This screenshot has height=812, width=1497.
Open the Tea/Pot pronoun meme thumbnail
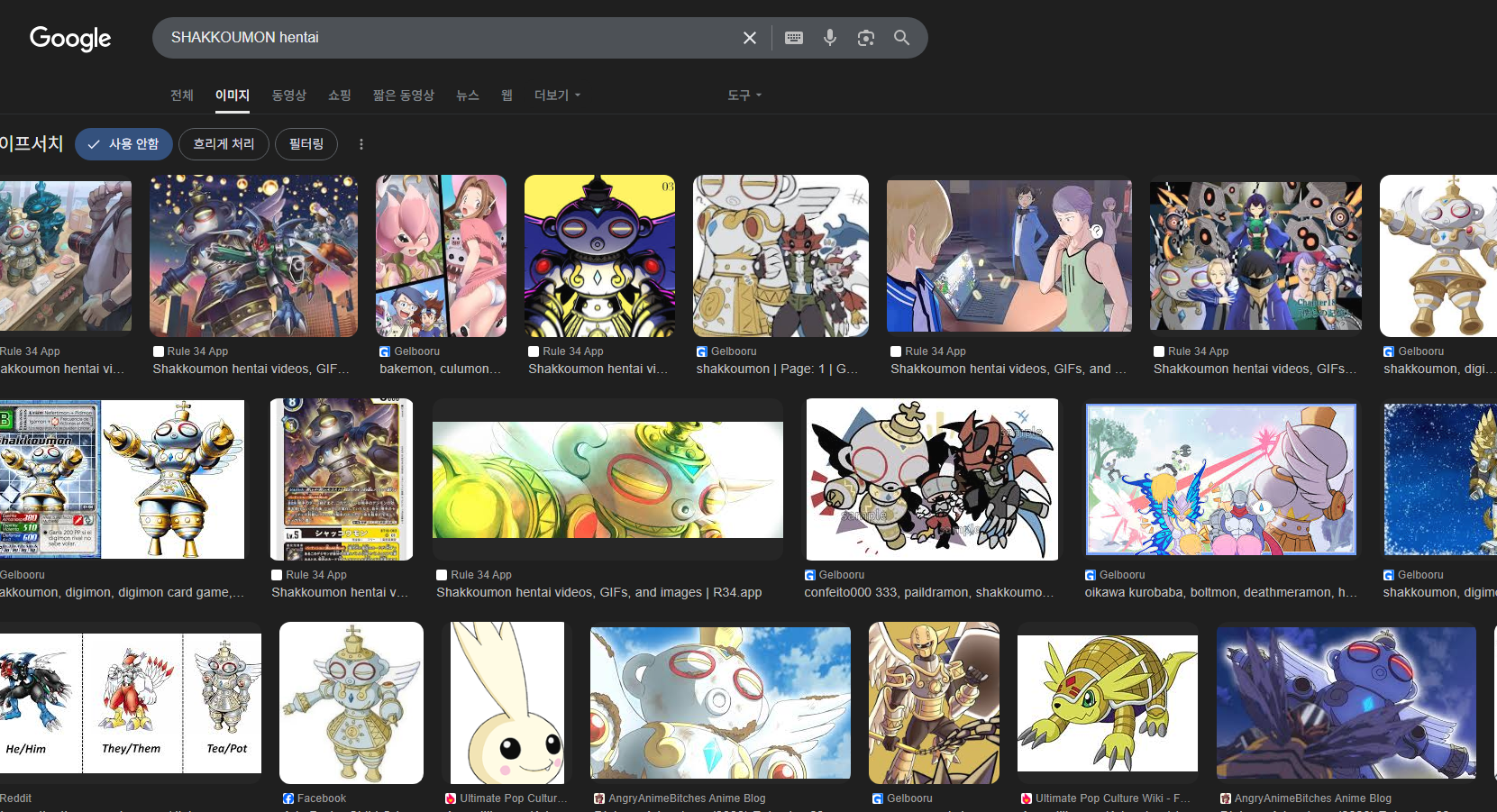[x=130, y=703]
